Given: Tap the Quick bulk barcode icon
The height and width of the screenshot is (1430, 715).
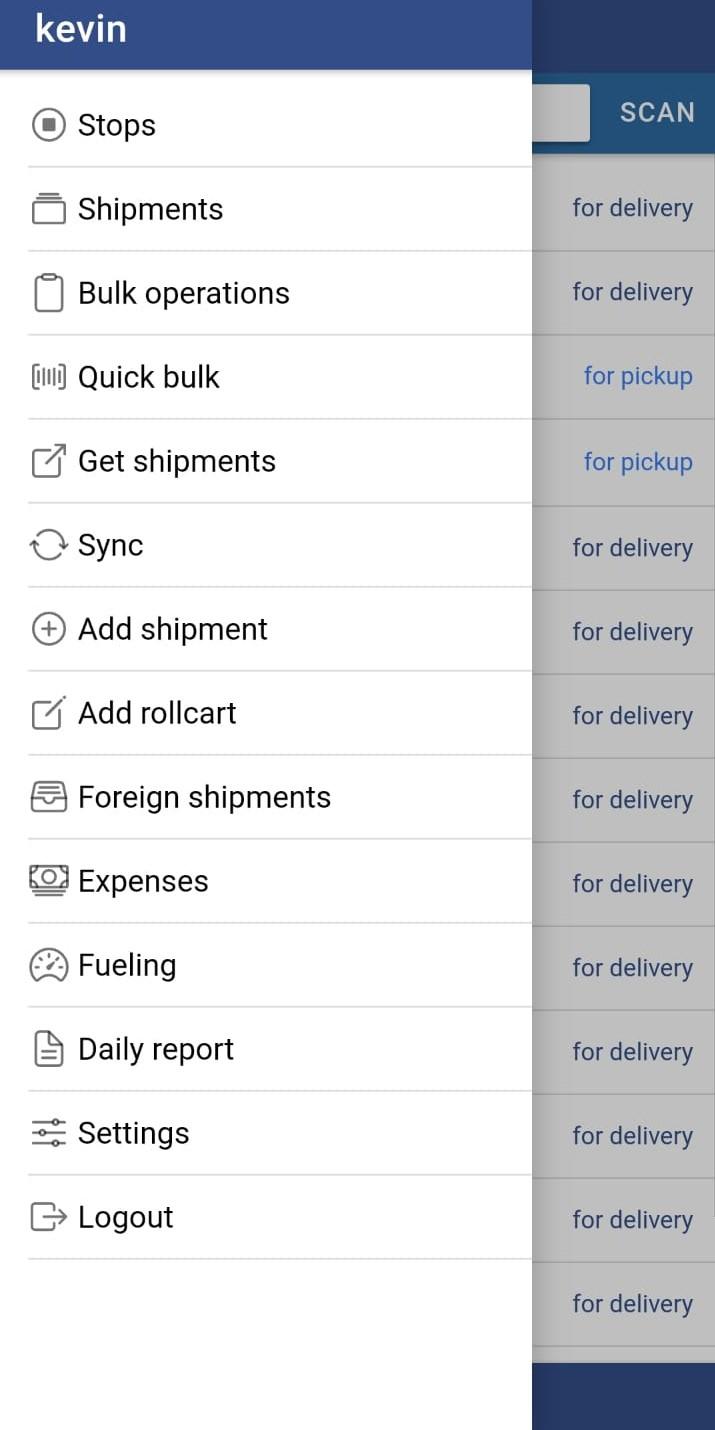Looking at the screenshot, I should click(x=49, y=377).
